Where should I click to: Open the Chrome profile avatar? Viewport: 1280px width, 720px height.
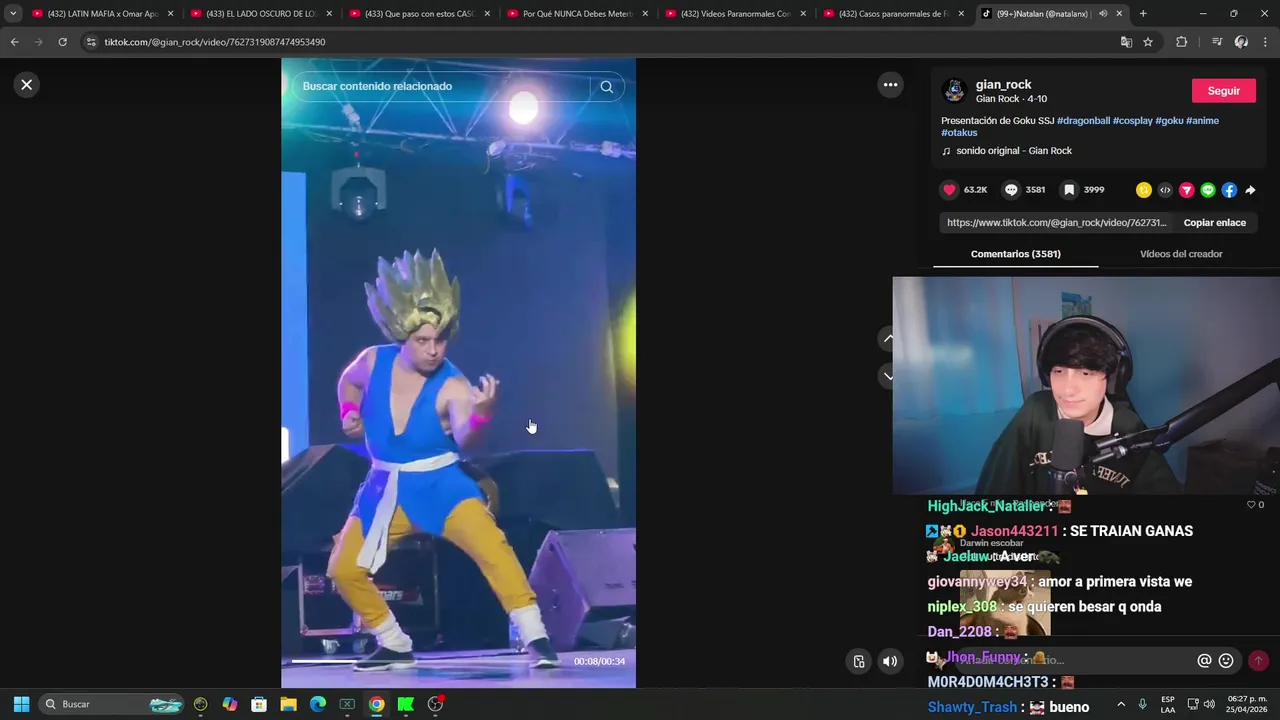pos(1241,42)
